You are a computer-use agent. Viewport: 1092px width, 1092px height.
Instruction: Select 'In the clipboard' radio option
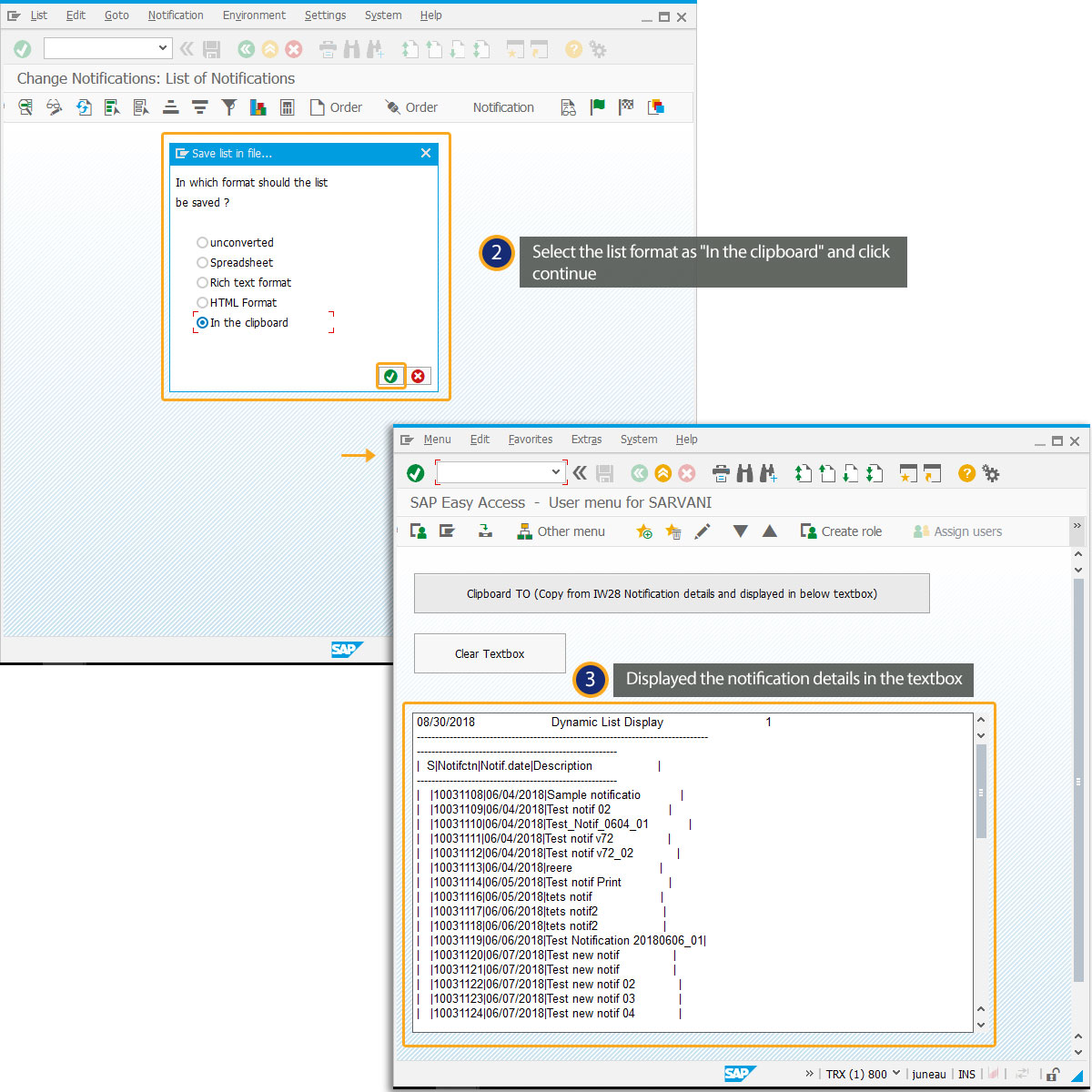tap(202, 323)
